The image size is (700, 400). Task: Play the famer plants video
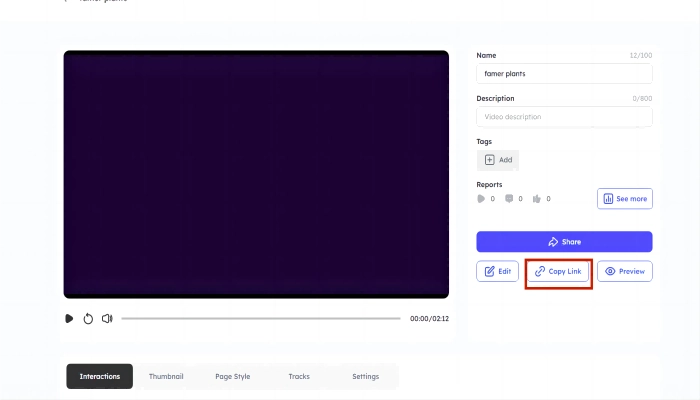point(69,319)
